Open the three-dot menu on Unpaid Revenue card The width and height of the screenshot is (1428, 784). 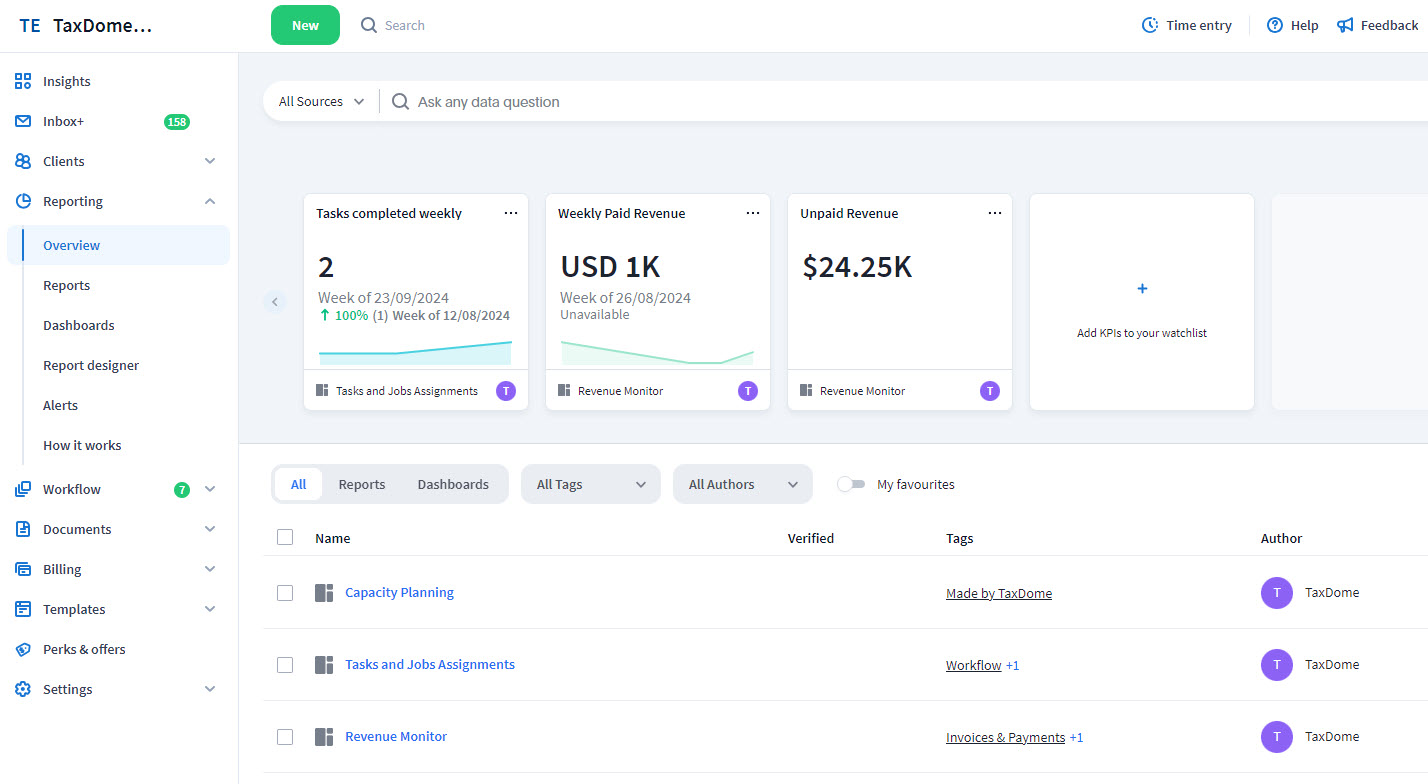994,213
